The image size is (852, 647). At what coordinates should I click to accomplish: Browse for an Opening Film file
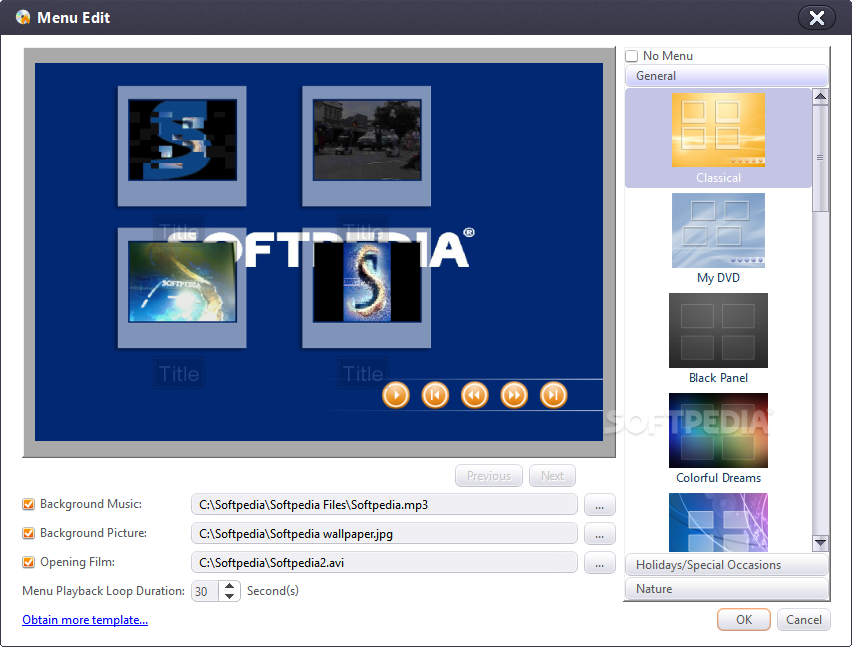pos(599,563)
